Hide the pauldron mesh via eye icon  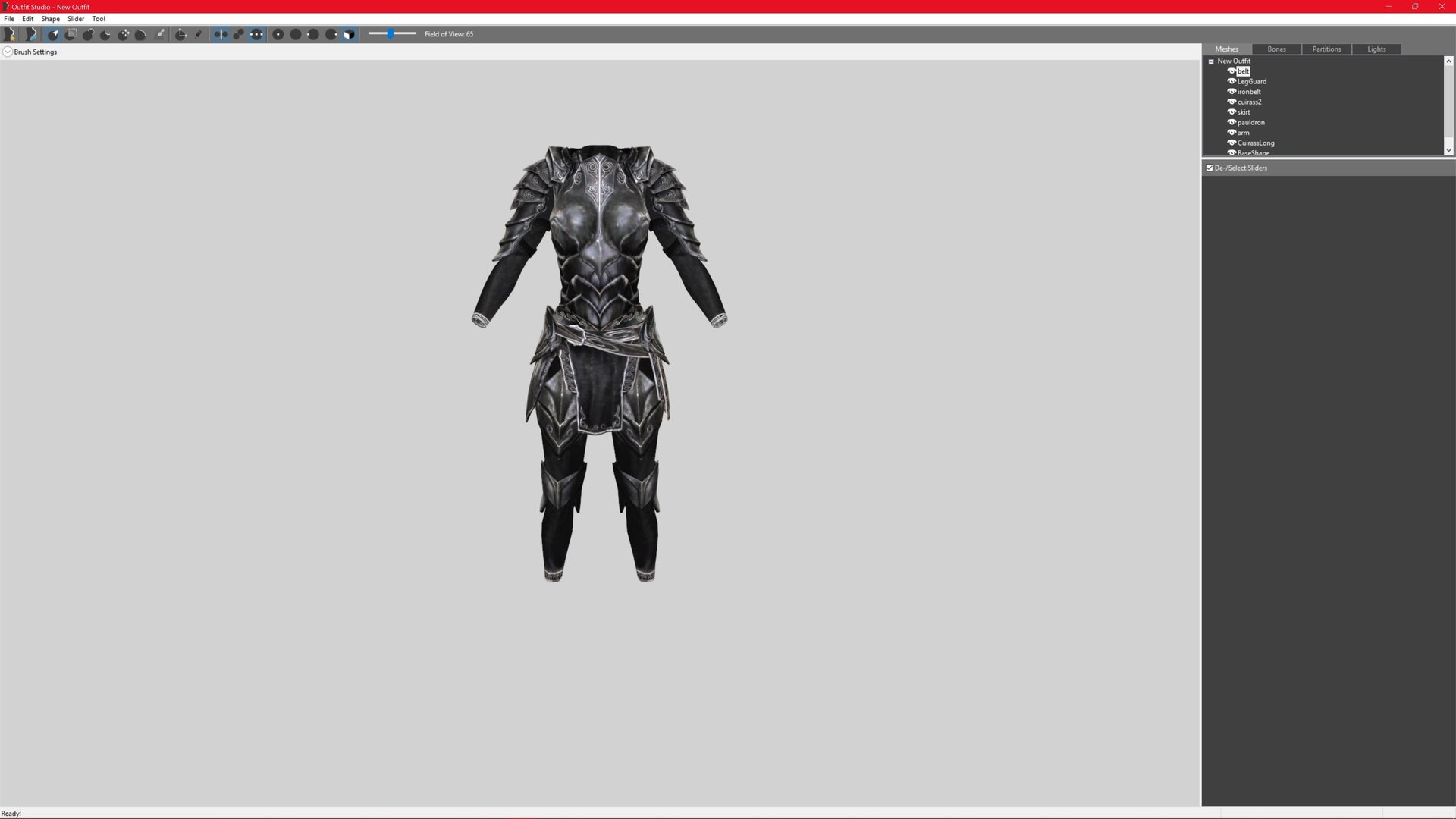pyautogui.click(x=1232, y=123)
